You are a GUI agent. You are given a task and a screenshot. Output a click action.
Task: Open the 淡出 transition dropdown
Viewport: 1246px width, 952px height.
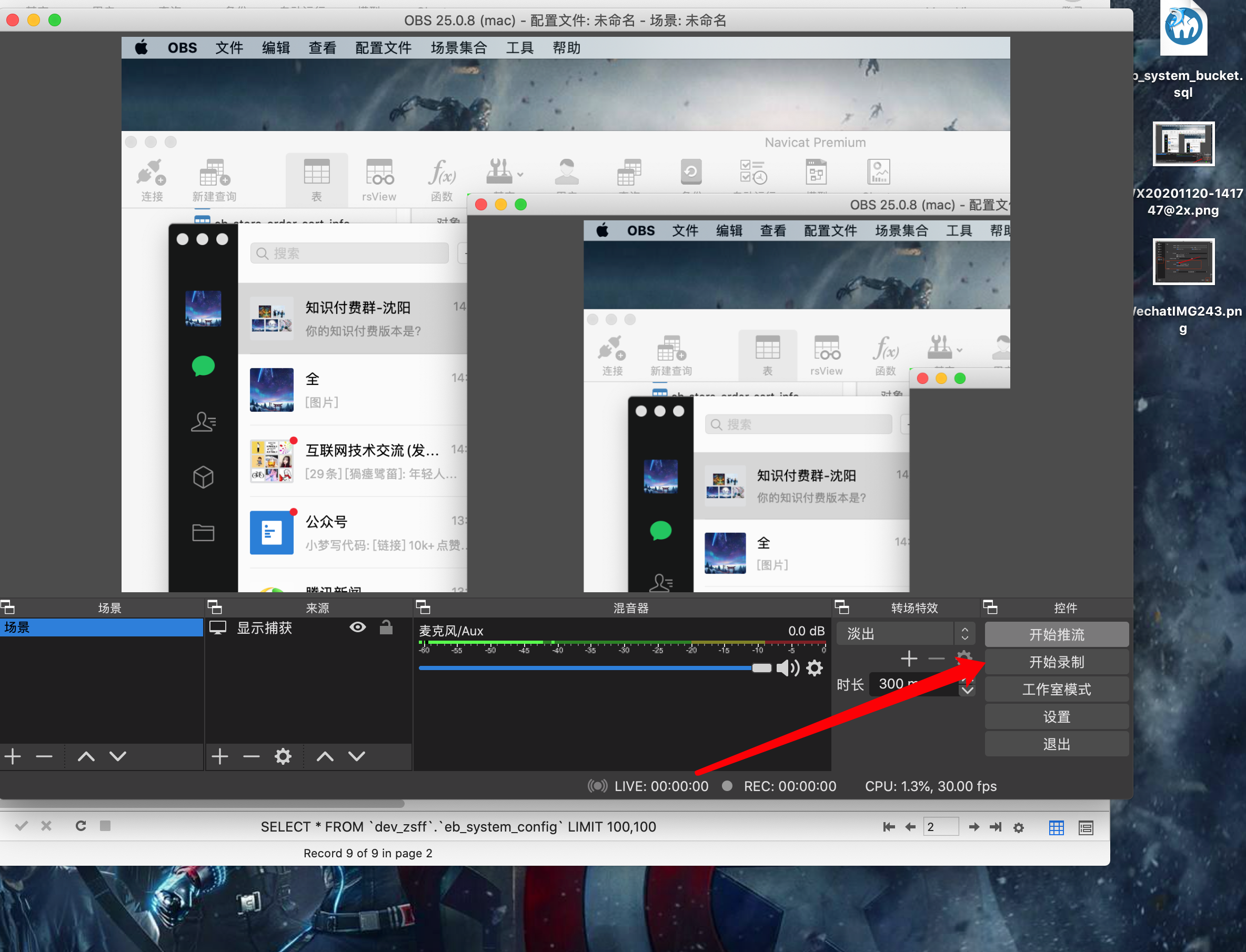(x=906, y=634)
